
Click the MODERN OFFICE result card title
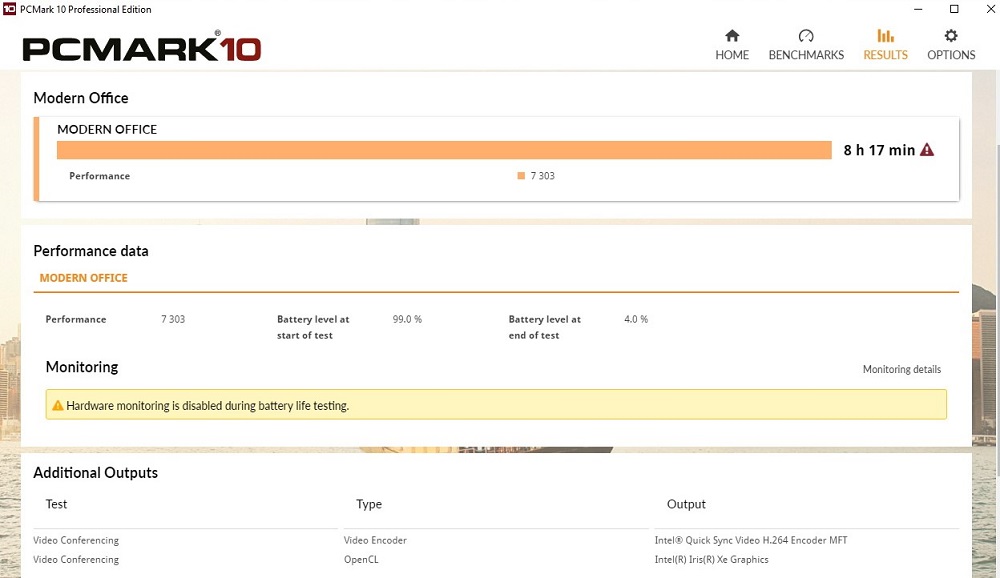pos(107,130)
